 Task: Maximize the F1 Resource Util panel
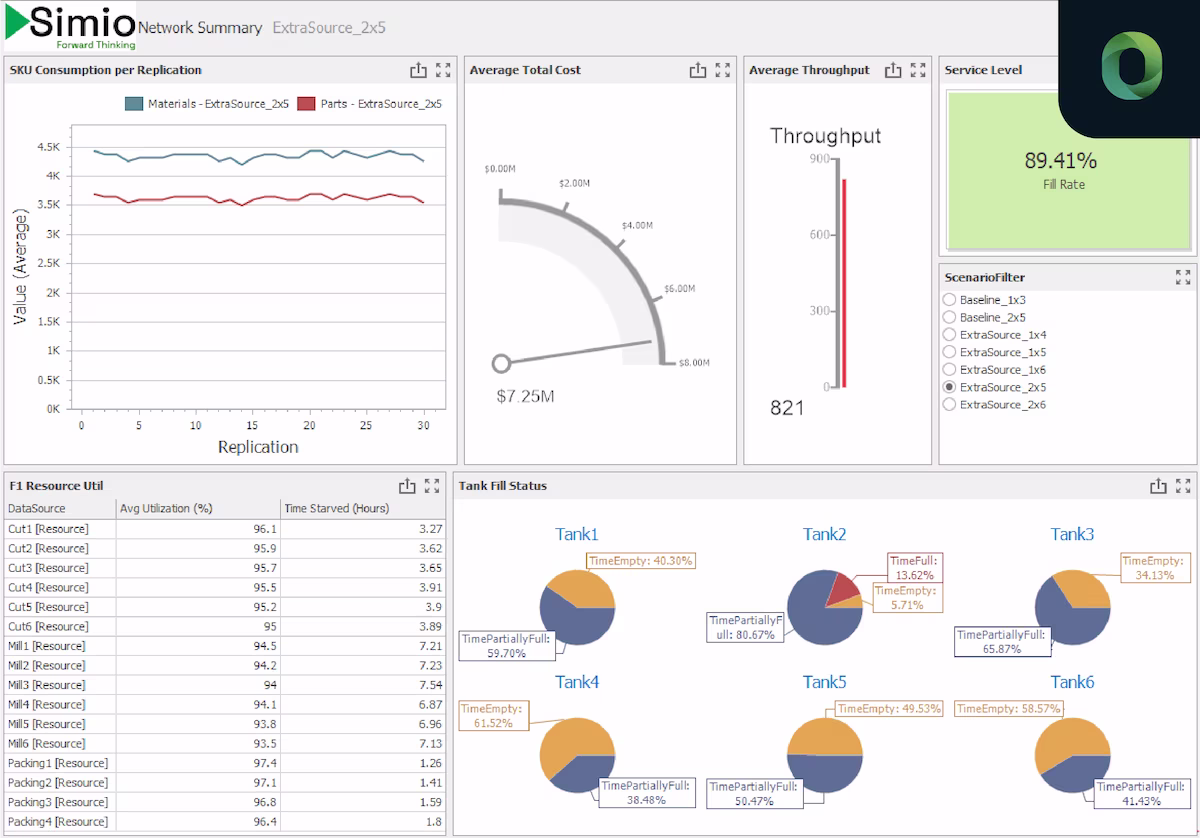(x=432, y=486)
